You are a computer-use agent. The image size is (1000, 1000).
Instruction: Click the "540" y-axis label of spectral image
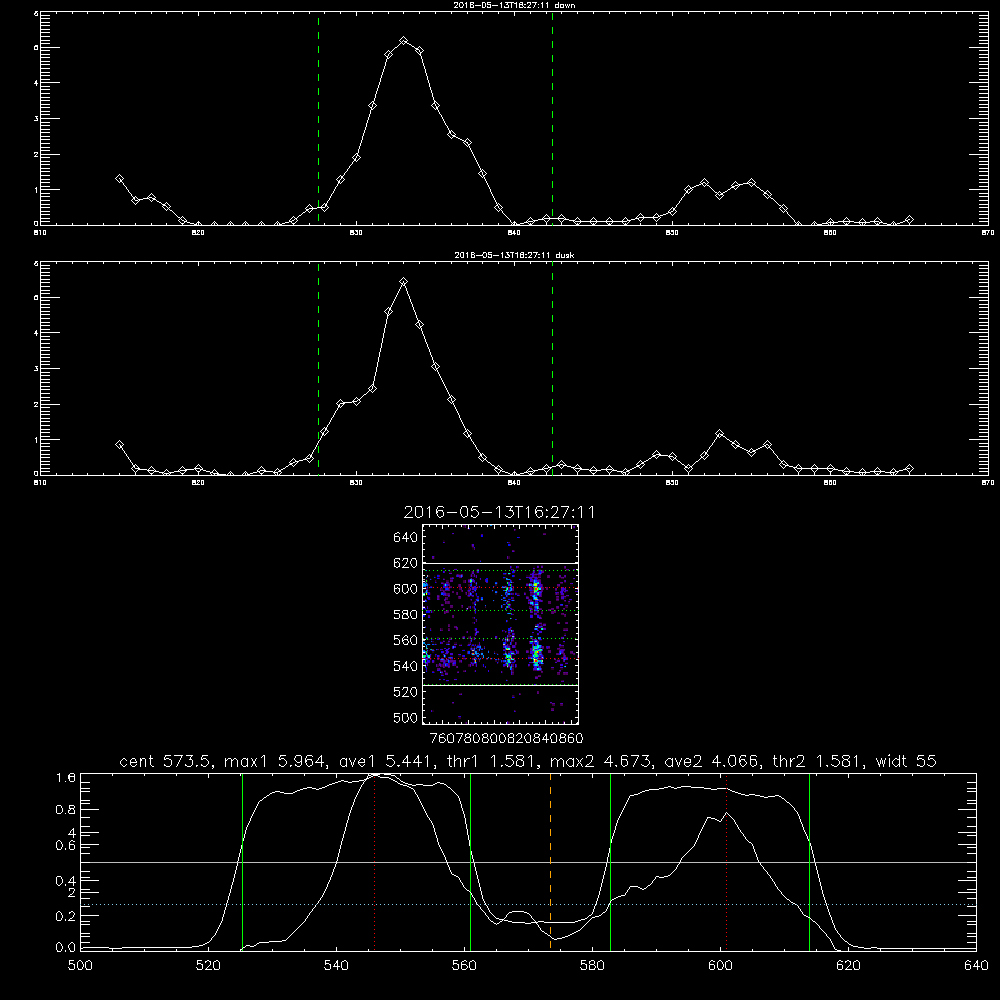click(406, 666)
